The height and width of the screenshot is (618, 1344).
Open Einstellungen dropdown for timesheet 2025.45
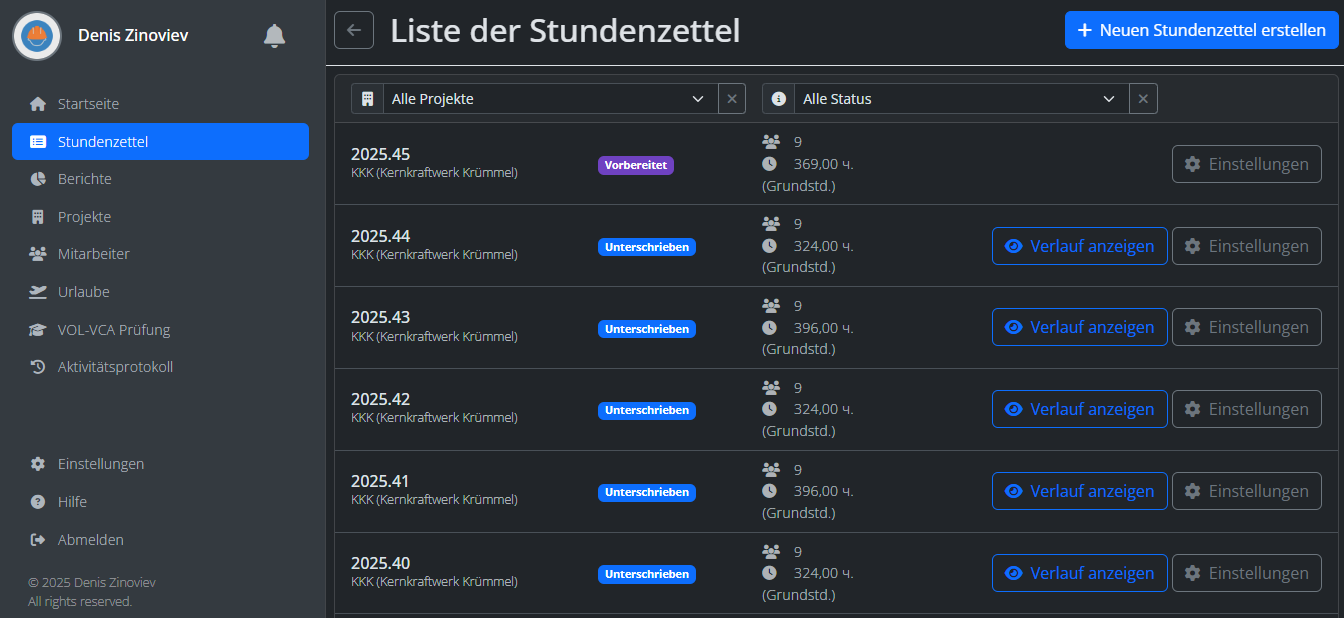pyautogui.click(x=1246, y=164)
